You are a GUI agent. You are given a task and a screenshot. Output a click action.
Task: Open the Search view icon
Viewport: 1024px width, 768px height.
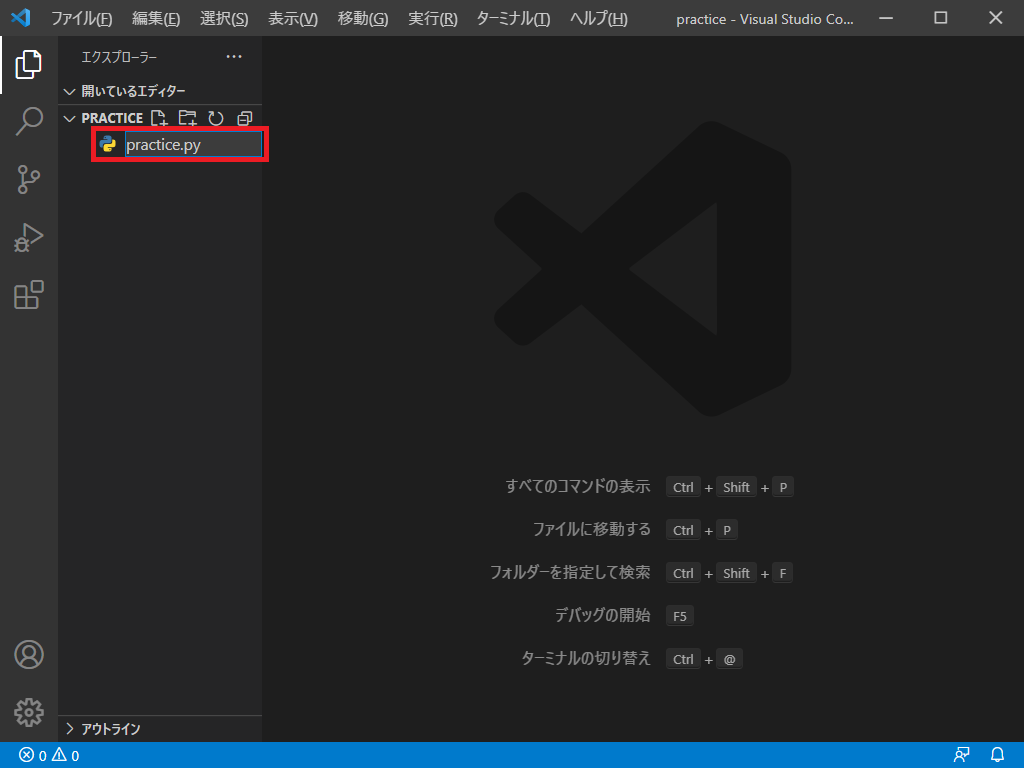point(29,121)
